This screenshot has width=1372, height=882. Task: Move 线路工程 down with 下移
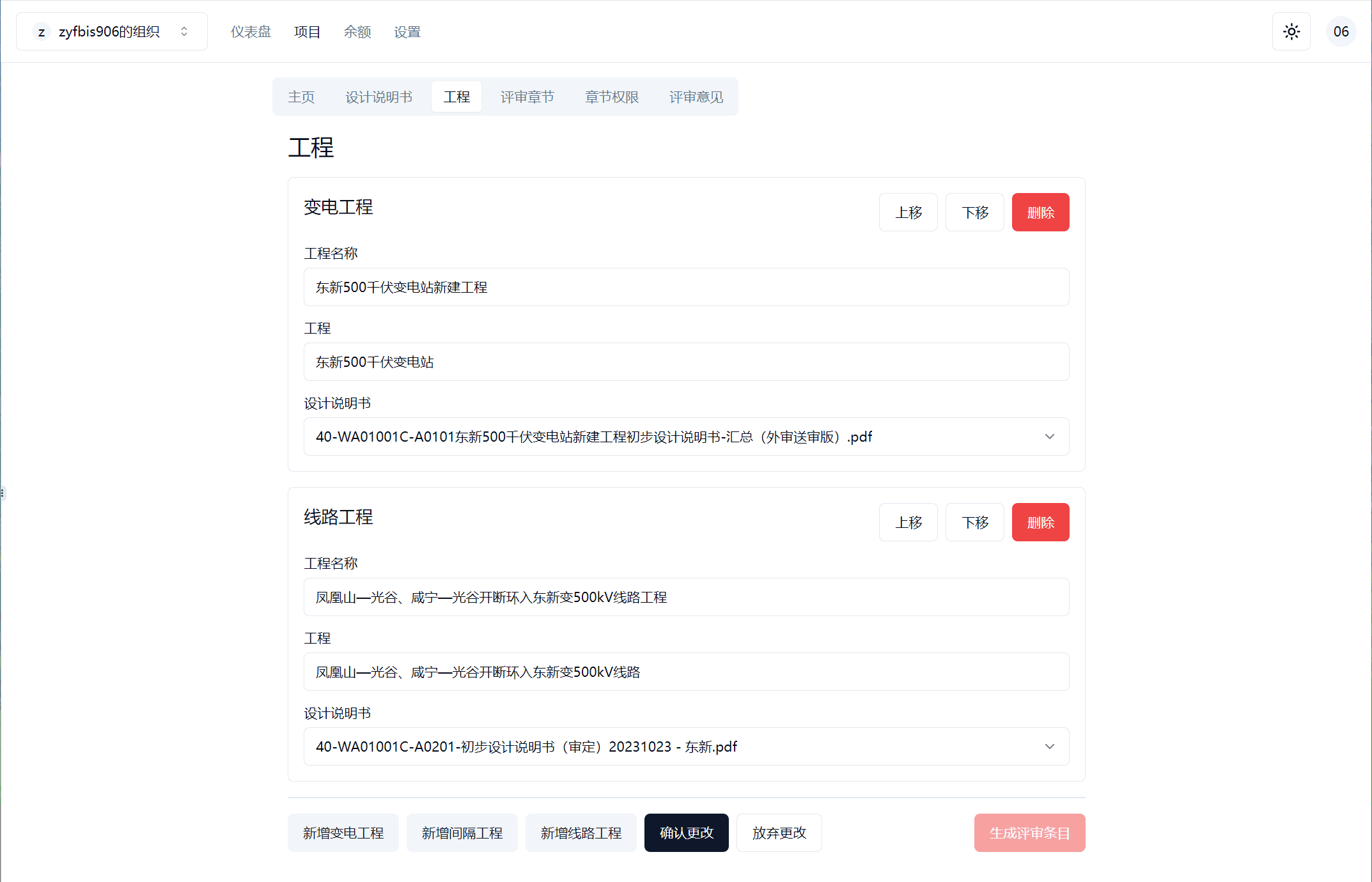click(x=974, y=522)
